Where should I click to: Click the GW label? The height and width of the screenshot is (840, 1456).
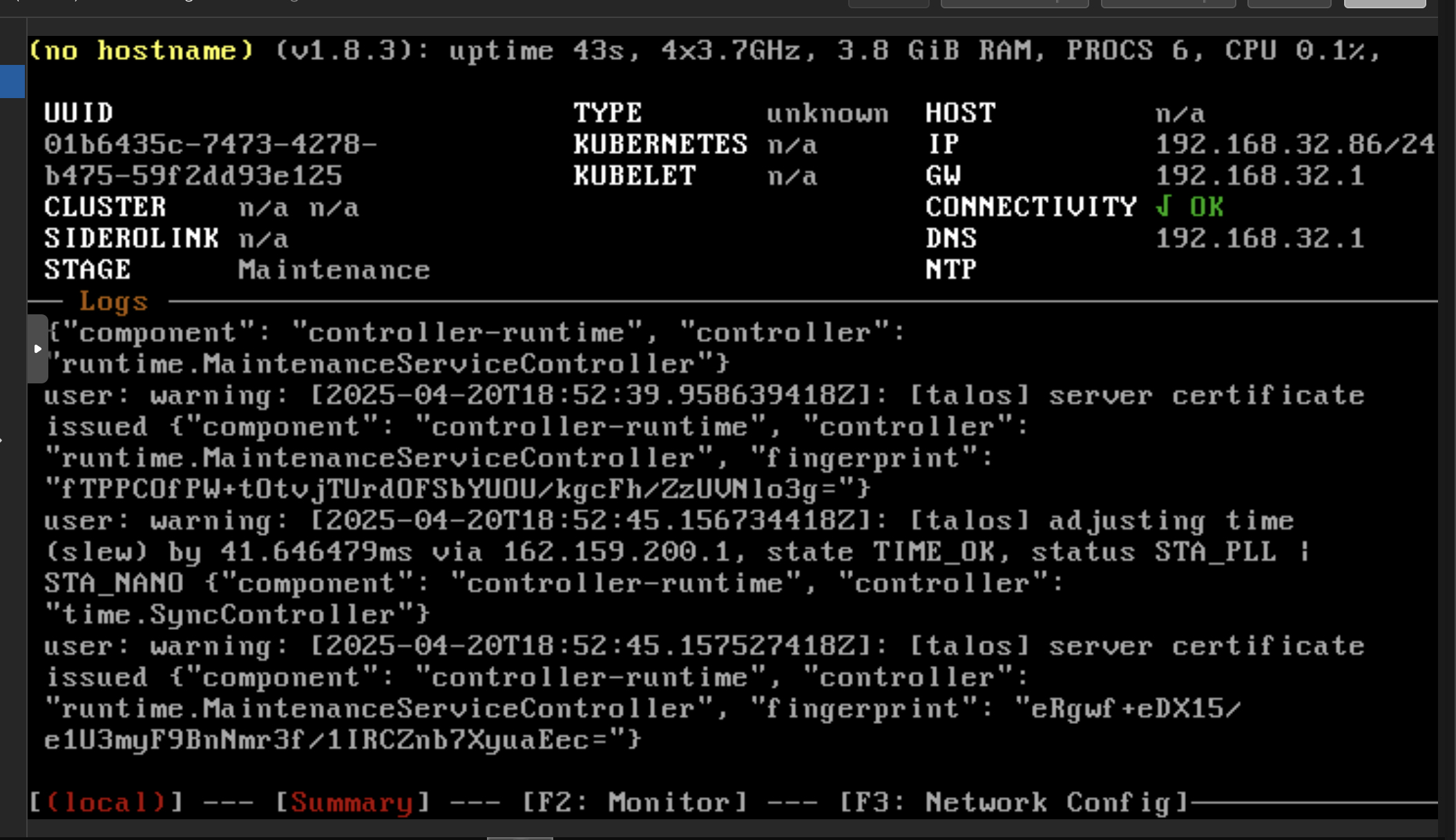tap(943, 175)
